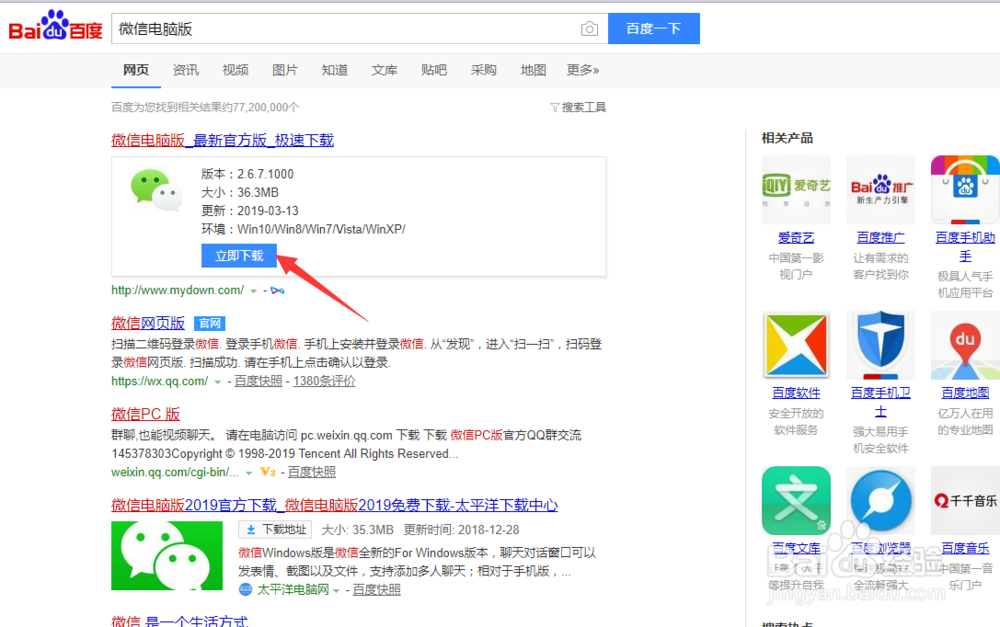The width and height of the screenshot is (1000, 627).
Task: Click the 百度文库 text link
Action: point(796,548)
